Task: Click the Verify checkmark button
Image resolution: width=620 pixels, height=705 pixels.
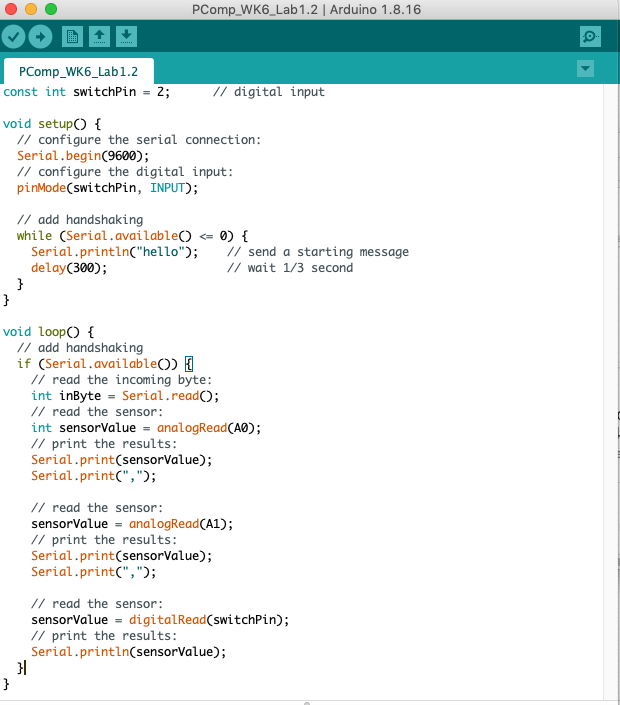Action: [14, 36]
